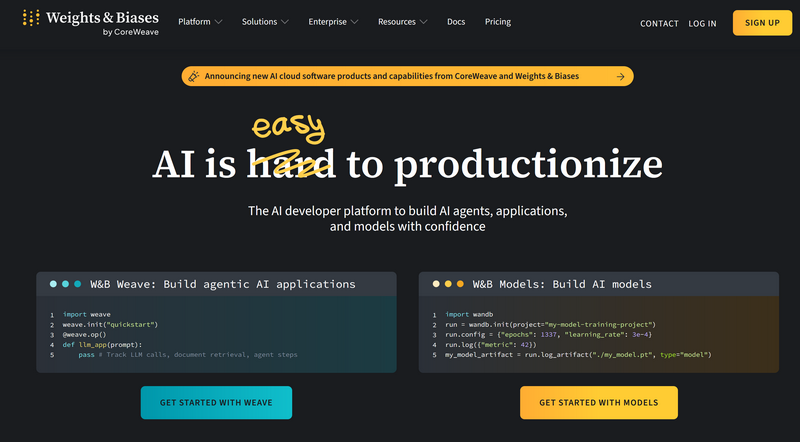Open the Resources menu
Screen dimensions: 800x442
pyautogui.click(x=403, y=22)
